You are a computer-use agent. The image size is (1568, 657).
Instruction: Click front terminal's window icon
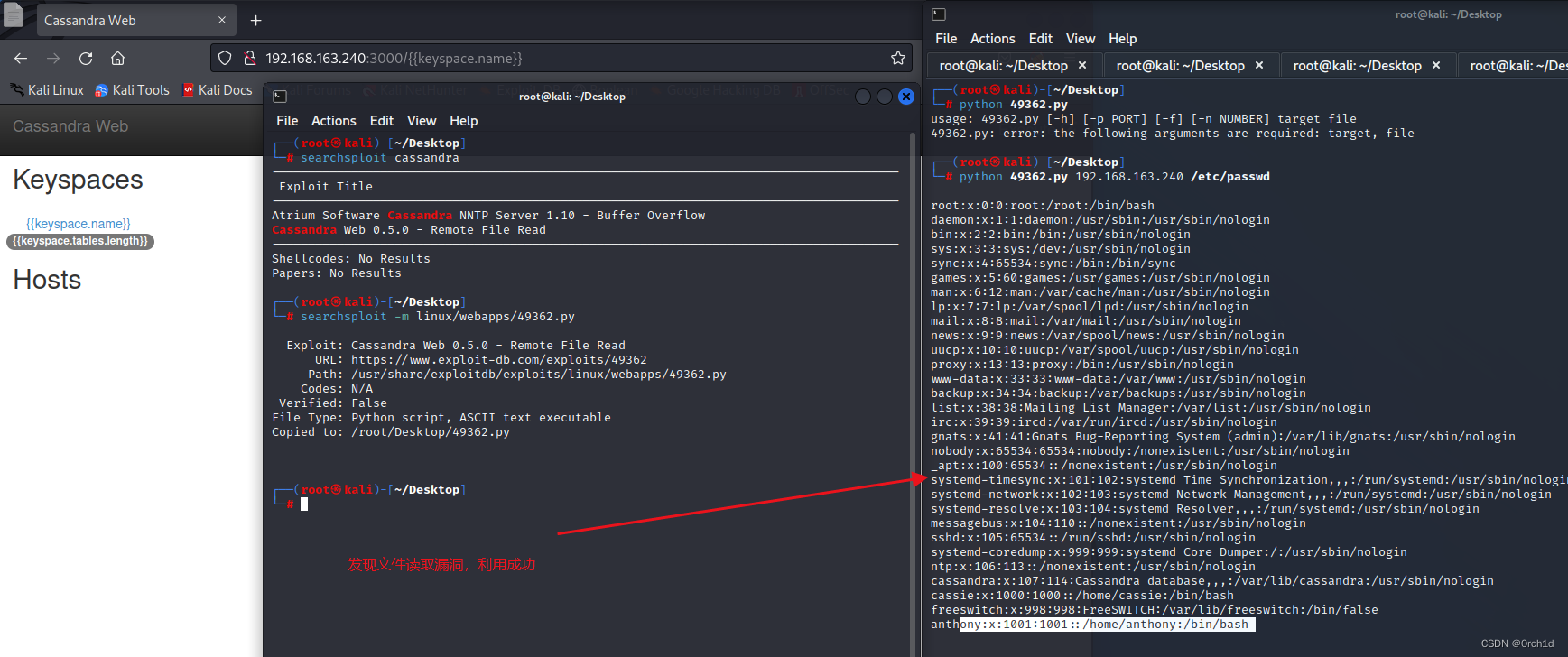click(280, 97)
